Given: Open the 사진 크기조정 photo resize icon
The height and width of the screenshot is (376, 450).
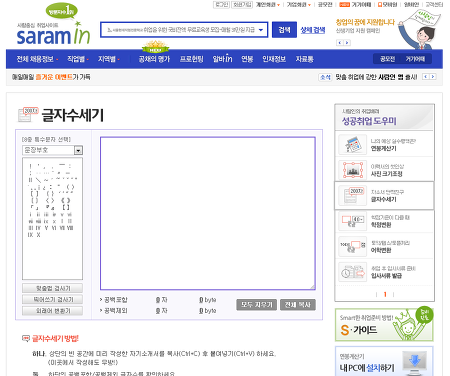Looking at the screenshot, I should [352, 170].
